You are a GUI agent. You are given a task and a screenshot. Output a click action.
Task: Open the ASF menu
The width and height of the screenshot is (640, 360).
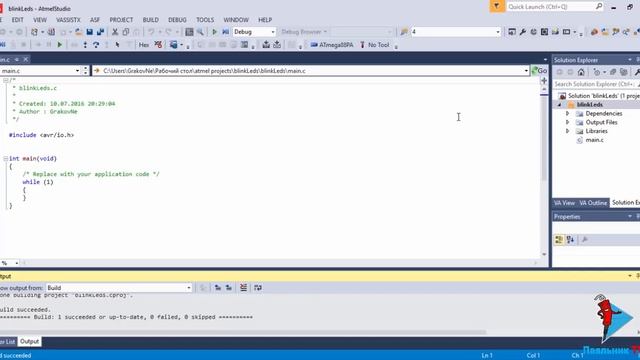point(95,20)
